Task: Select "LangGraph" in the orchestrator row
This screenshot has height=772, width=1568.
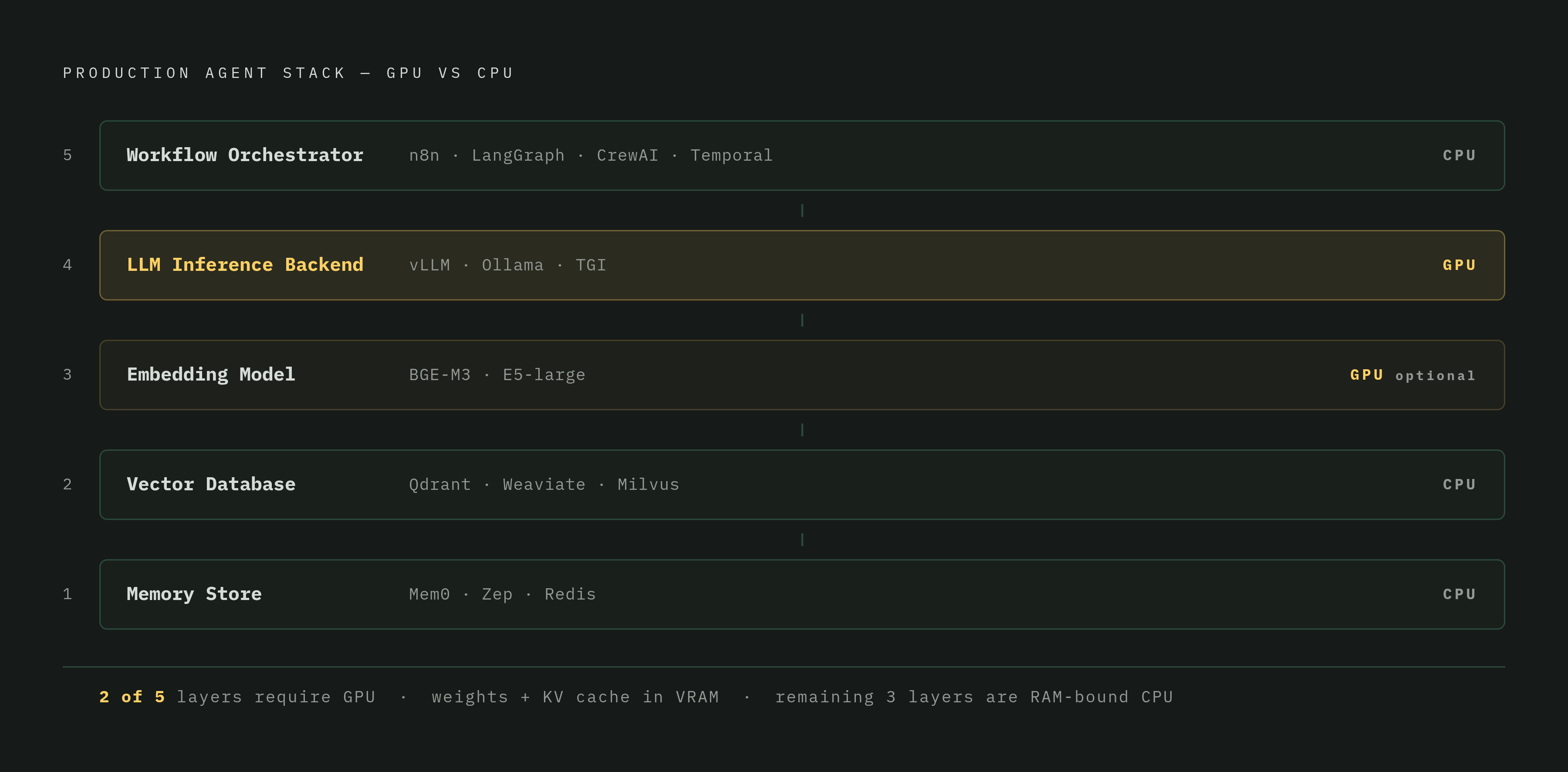Action: click(x=518, y=156)
